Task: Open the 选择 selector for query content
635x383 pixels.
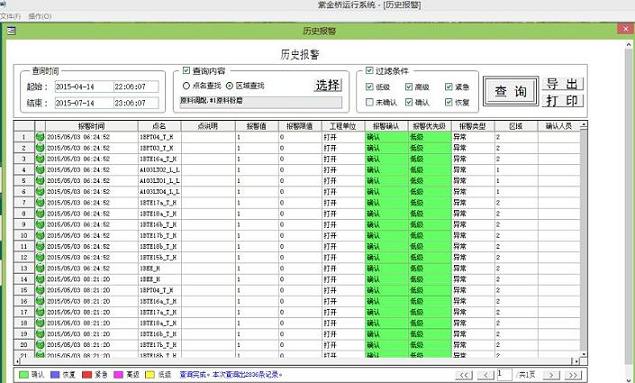Action: click(x=328, y=85)
